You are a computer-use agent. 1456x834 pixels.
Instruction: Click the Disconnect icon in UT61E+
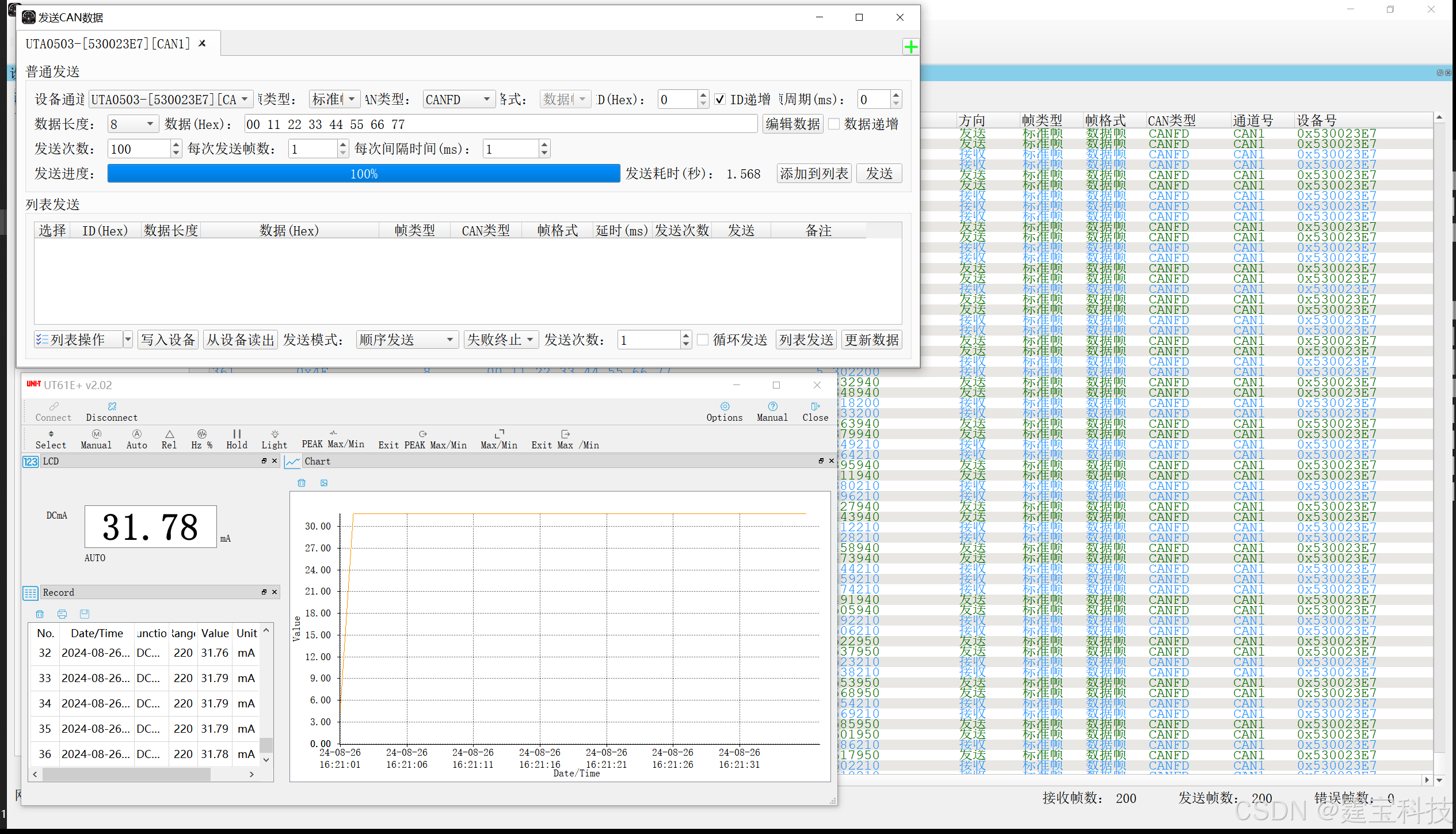point(112,406)
